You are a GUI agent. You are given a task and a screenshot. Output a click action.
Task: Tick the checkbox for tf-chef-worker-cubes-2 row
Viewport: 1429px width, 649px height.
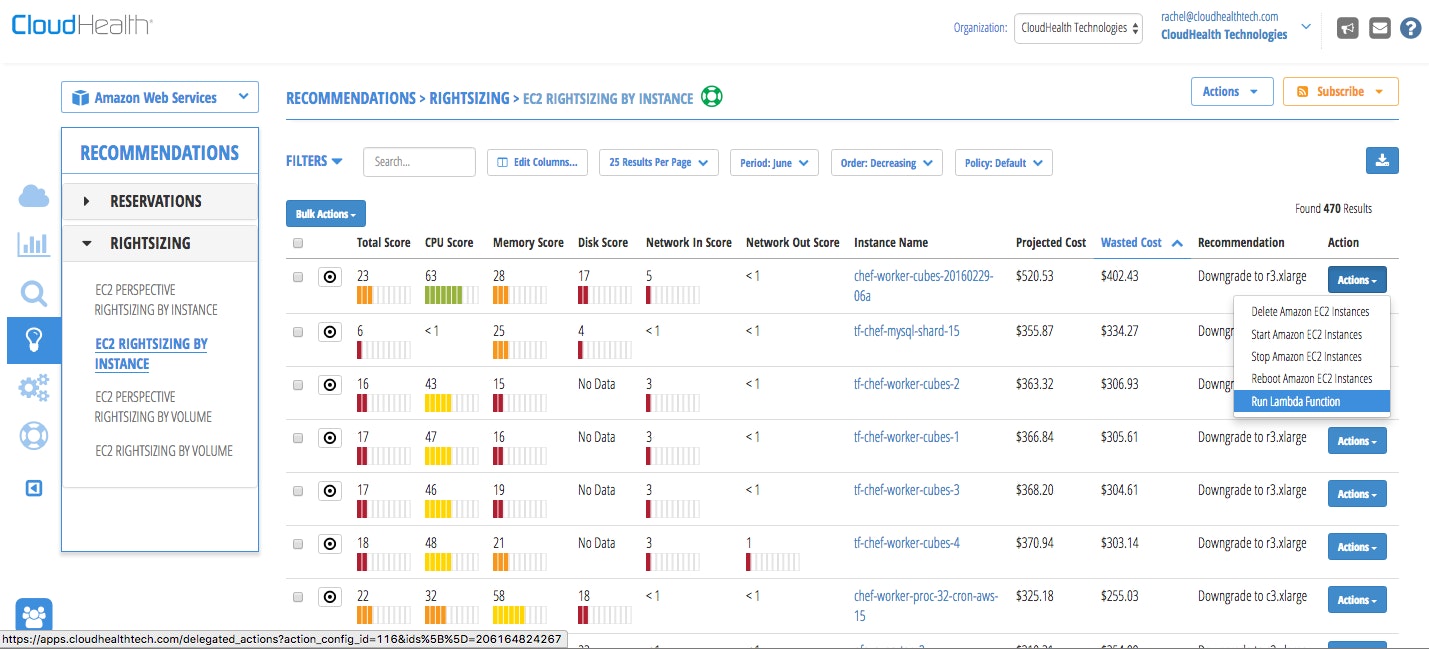(298, 384)
